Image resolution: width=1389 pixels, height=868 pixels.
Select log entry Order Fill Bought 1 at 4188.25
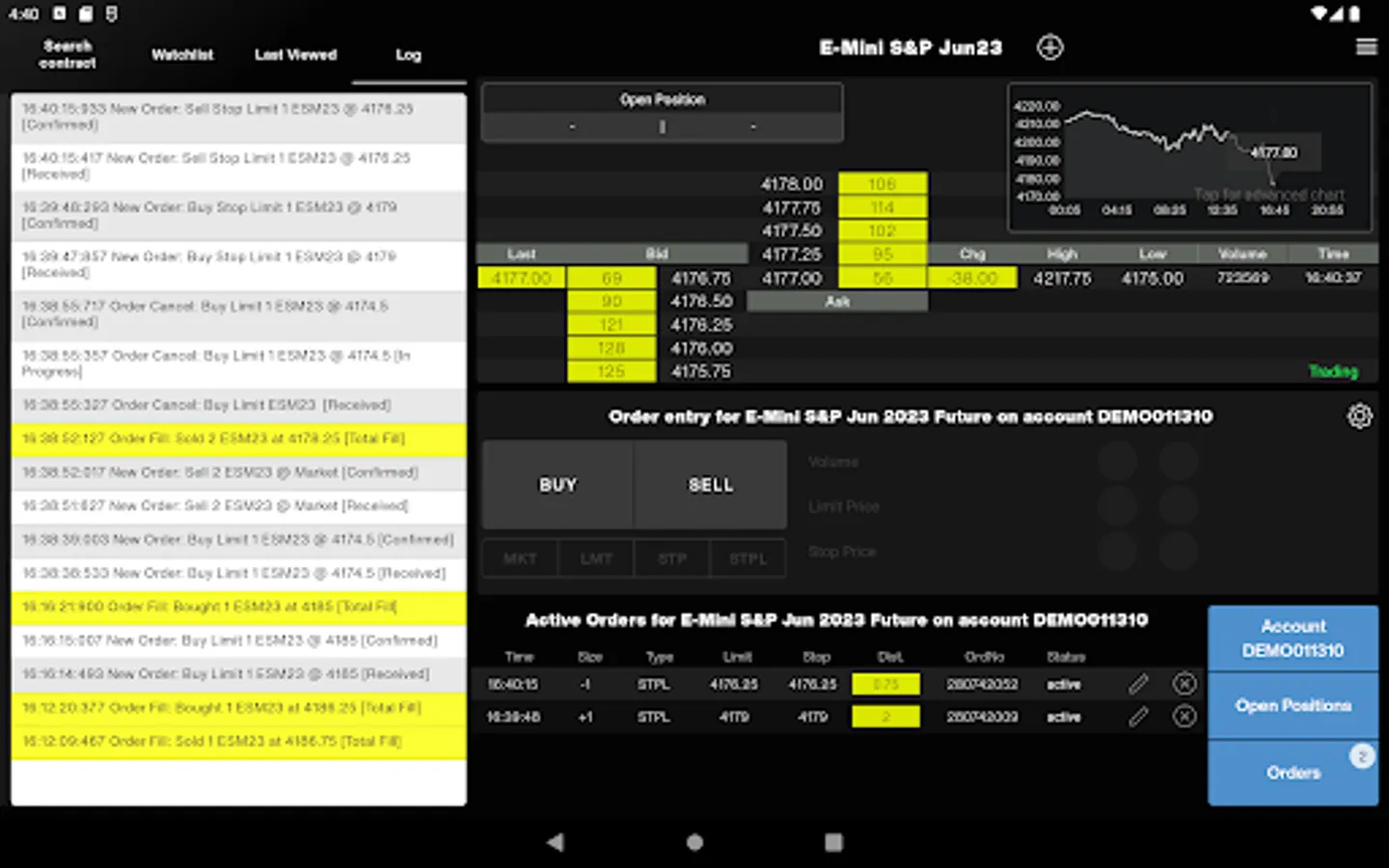pos(238,708)
